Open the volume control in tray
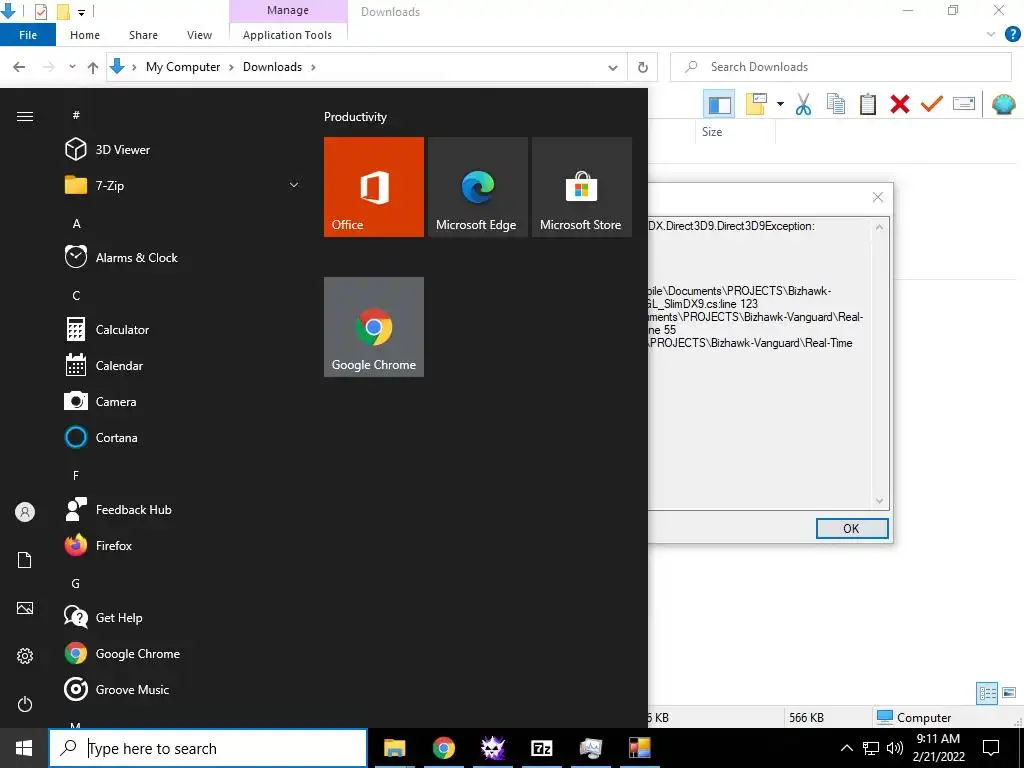The width and height of the screenshot is (1024, 768). [895, 748]
